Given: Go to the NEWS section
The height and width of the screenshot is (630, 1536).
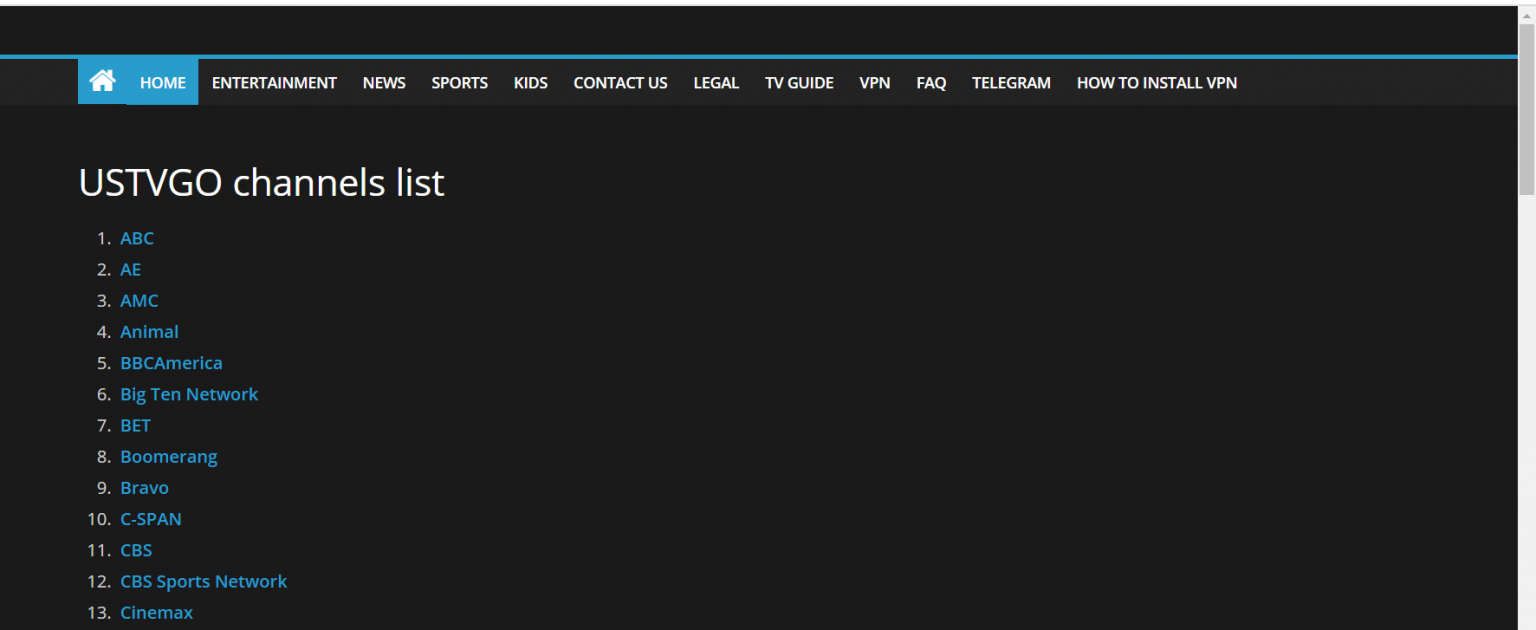Looking at the screenshot, I should [384, 82].
